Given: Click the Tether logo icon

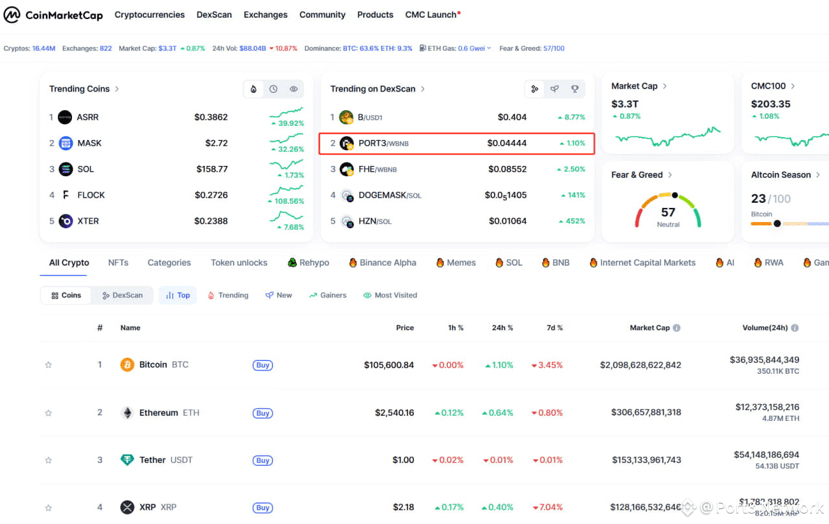Looking at the screenshot, I should coord(127,460).
